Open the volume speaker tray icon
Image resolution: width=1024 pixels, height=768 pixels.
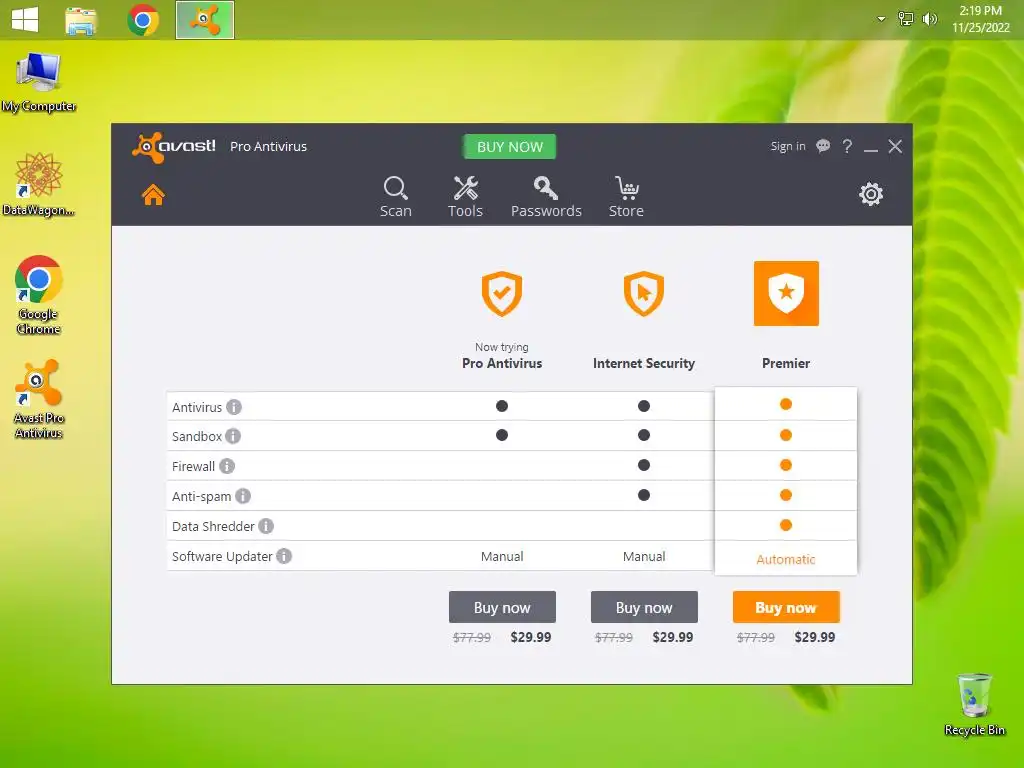pyautogui.click(x=929, y=18)
